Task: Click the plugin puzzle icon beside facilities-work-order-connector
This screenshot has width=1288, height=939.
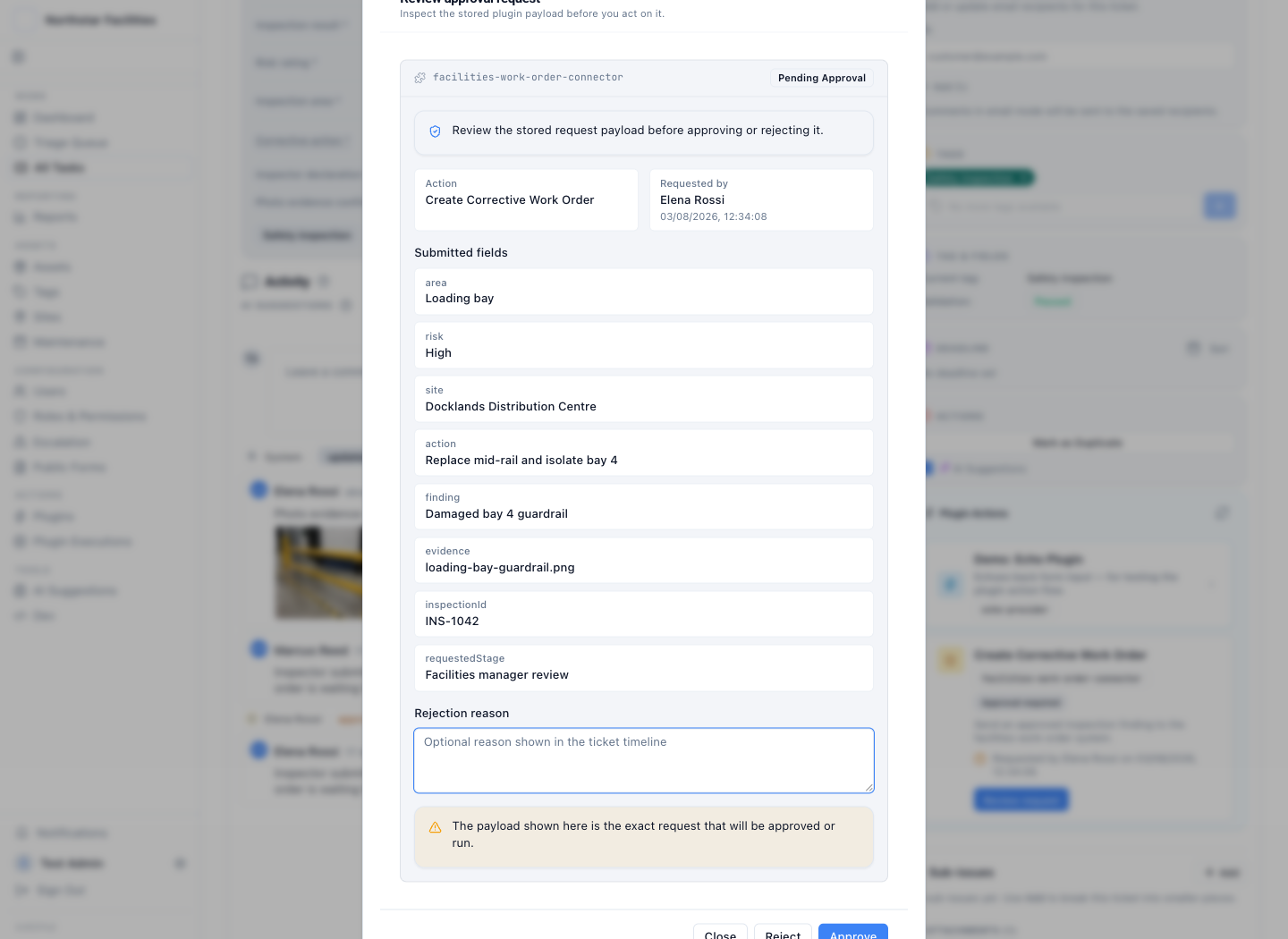Action: [x=420, y=78]
